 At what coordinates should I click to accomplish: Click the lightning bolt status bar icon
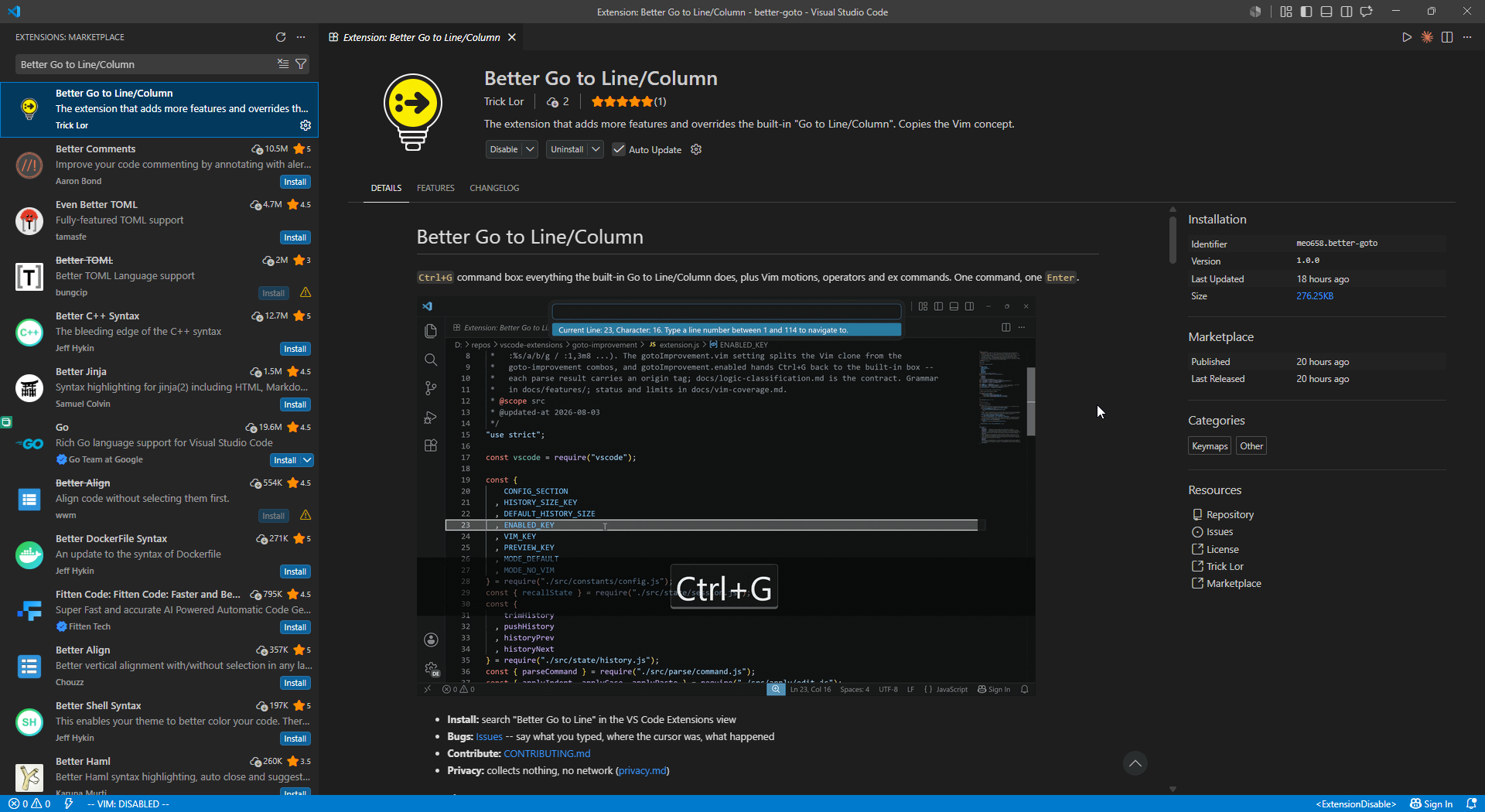click(x=69, y=803)
